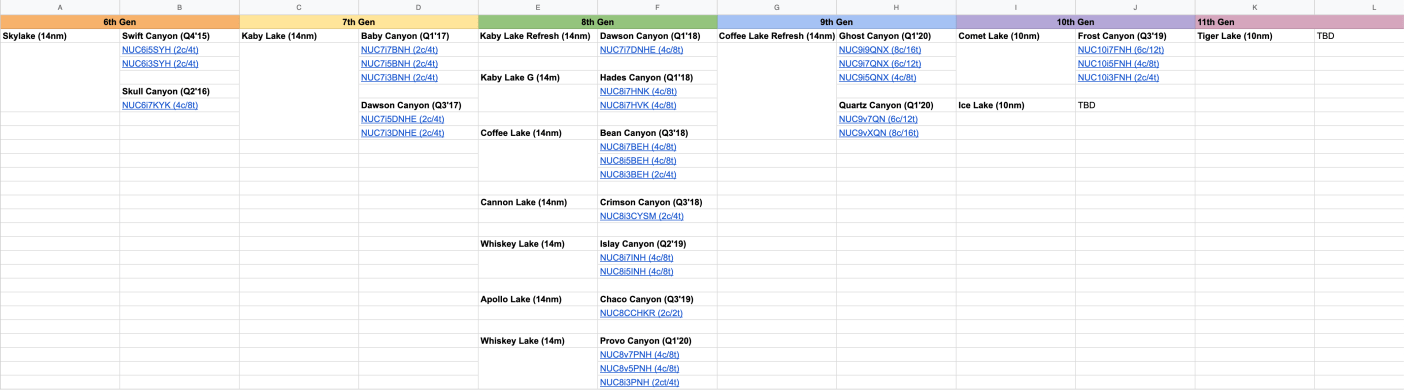Follow the NUC8i3CYSM (2c/4t) link
The height and width of the screenshot is (390, 1404).
click(x=642, y=216)
